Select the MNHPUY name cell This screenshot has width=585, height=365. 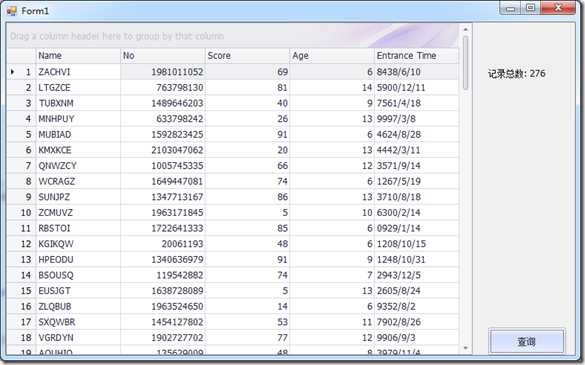click(78, 119)
